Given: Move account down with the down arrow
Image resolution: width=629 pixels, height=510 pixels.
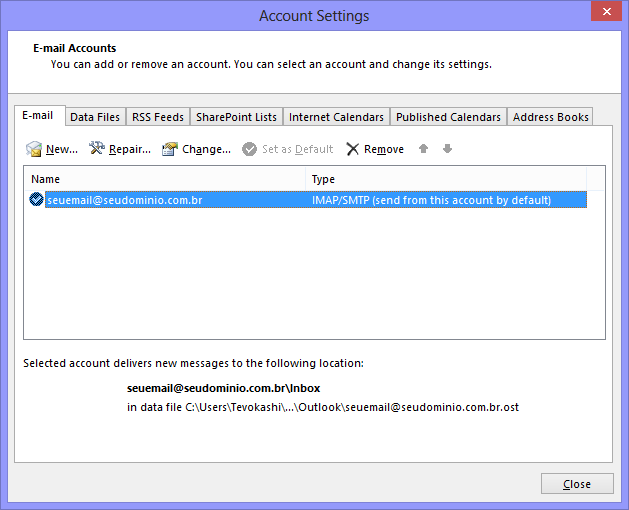Looking at the screenshot, I should click(447, 149).
